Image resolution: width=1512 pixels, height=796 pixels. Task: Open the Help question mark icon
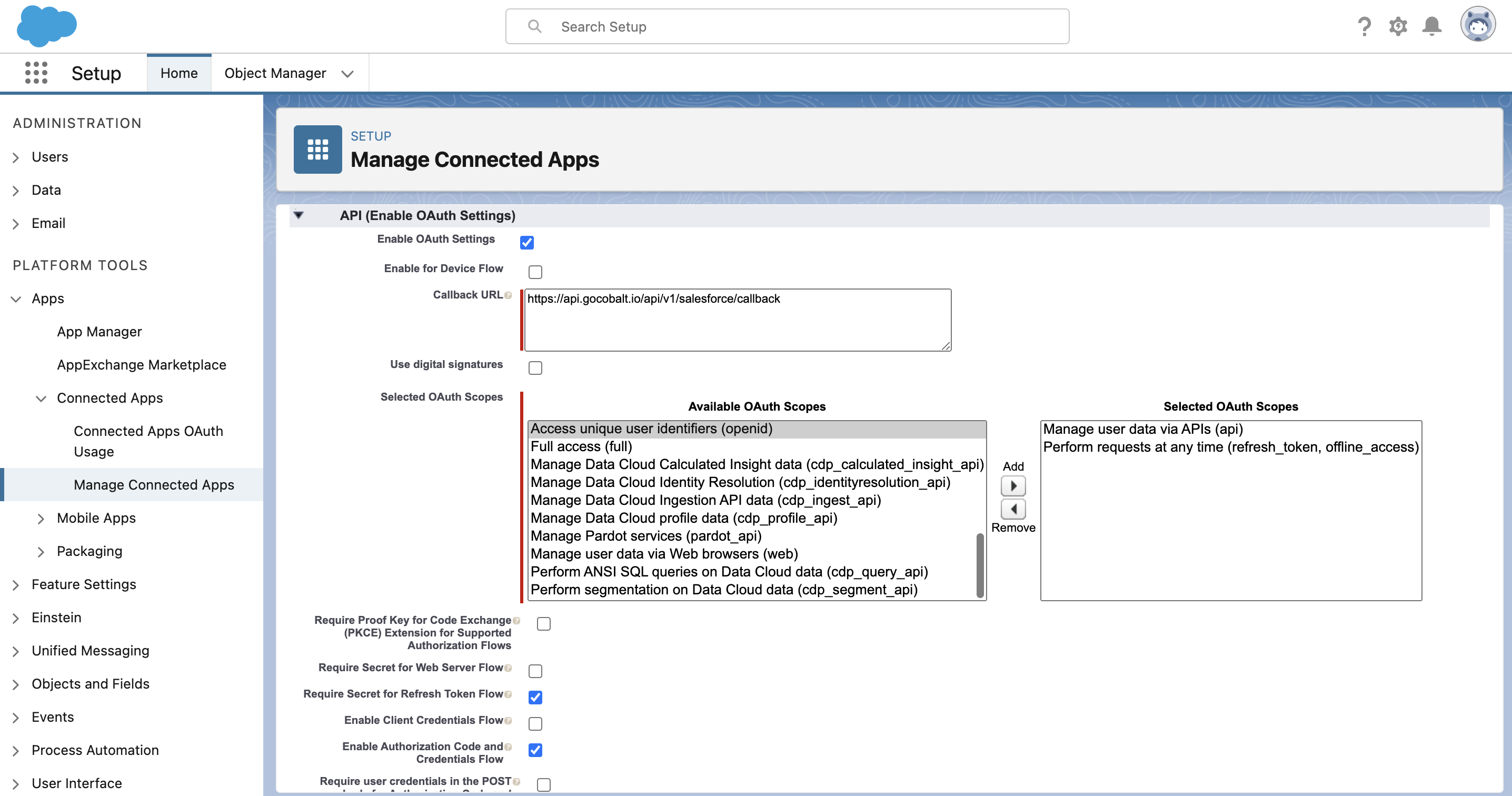(1364, 26)
